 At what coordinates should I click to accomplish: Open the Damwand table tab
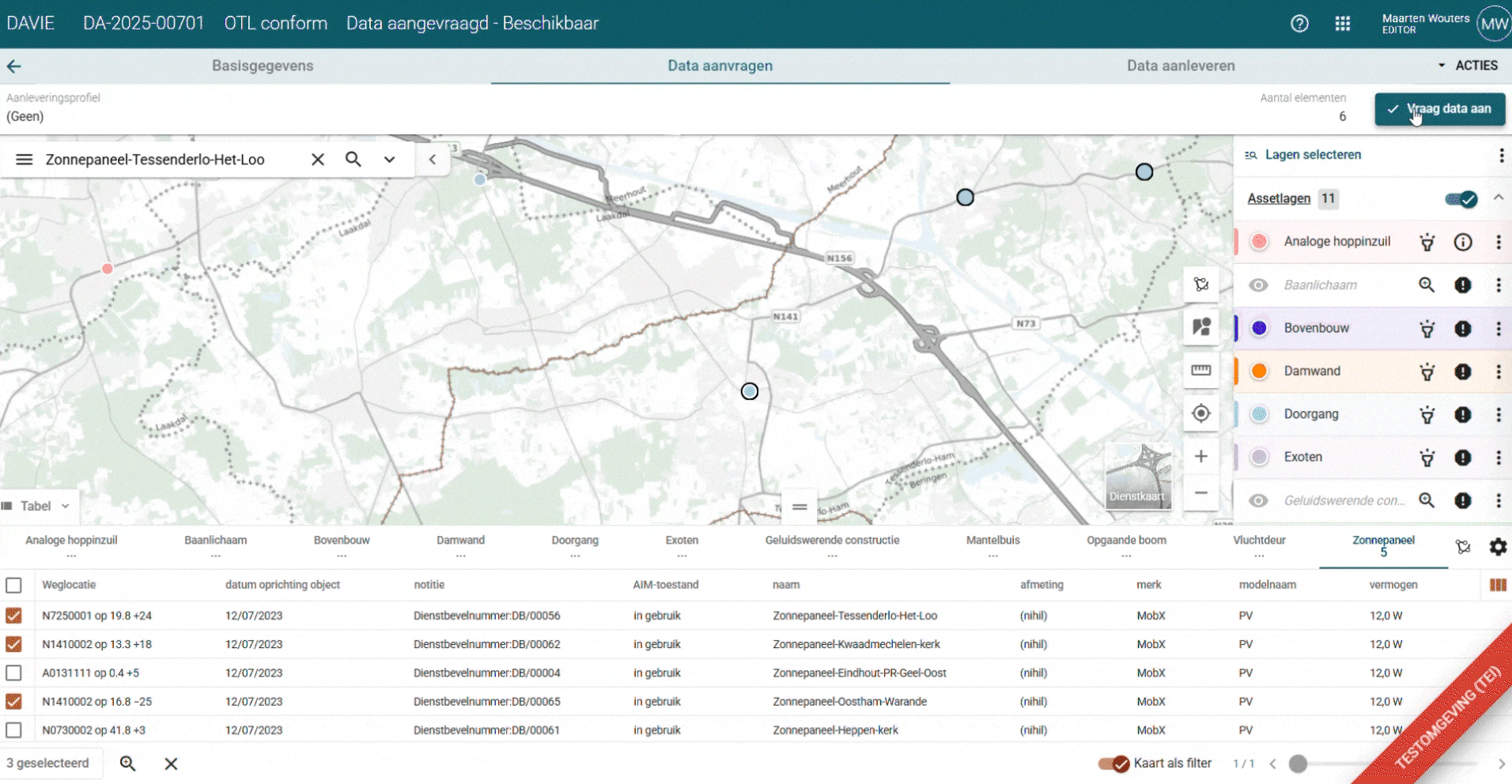460,546
